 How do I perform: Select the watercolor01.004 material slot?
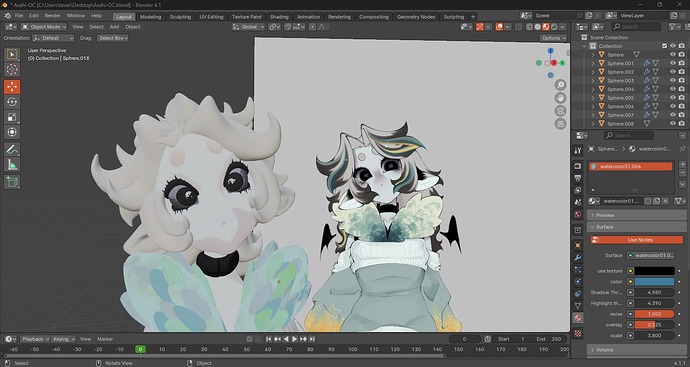(631, 166)
